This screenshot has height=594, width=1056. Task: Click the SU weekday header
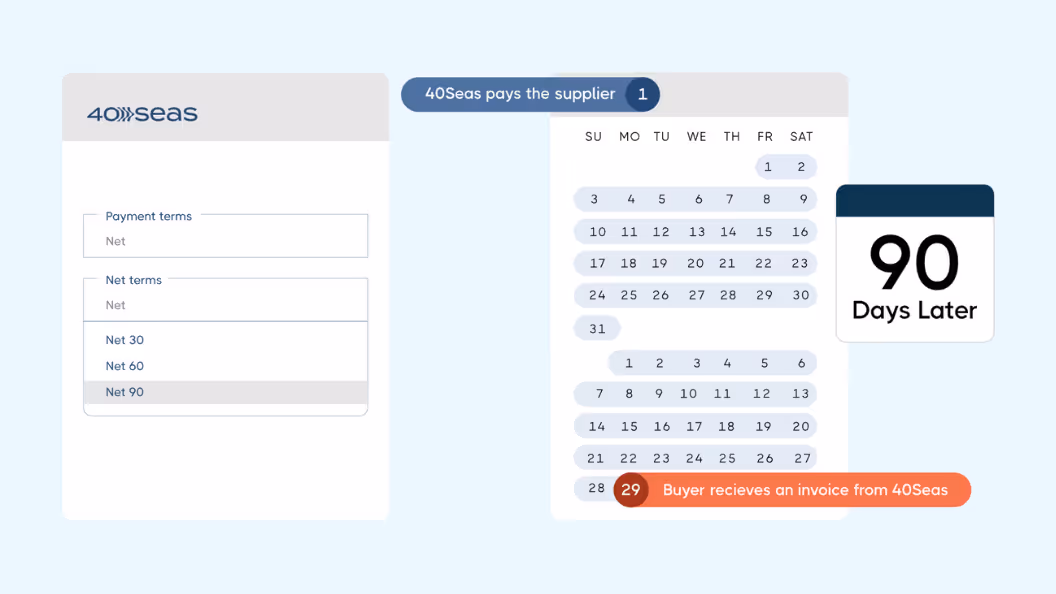point(594,137)
